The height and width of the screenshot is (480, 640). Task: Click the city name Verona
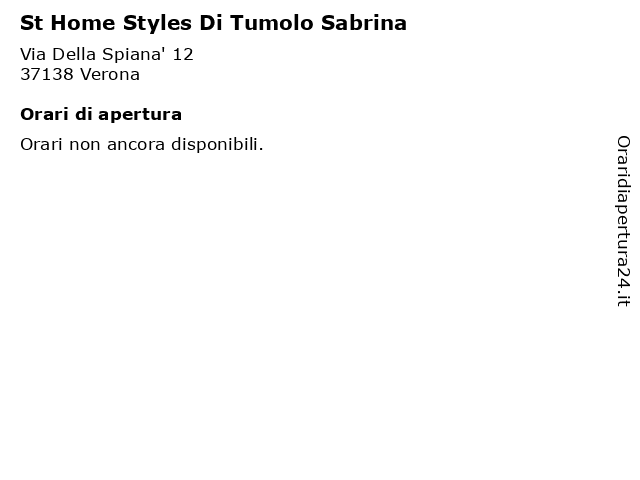tap(110, 74)
